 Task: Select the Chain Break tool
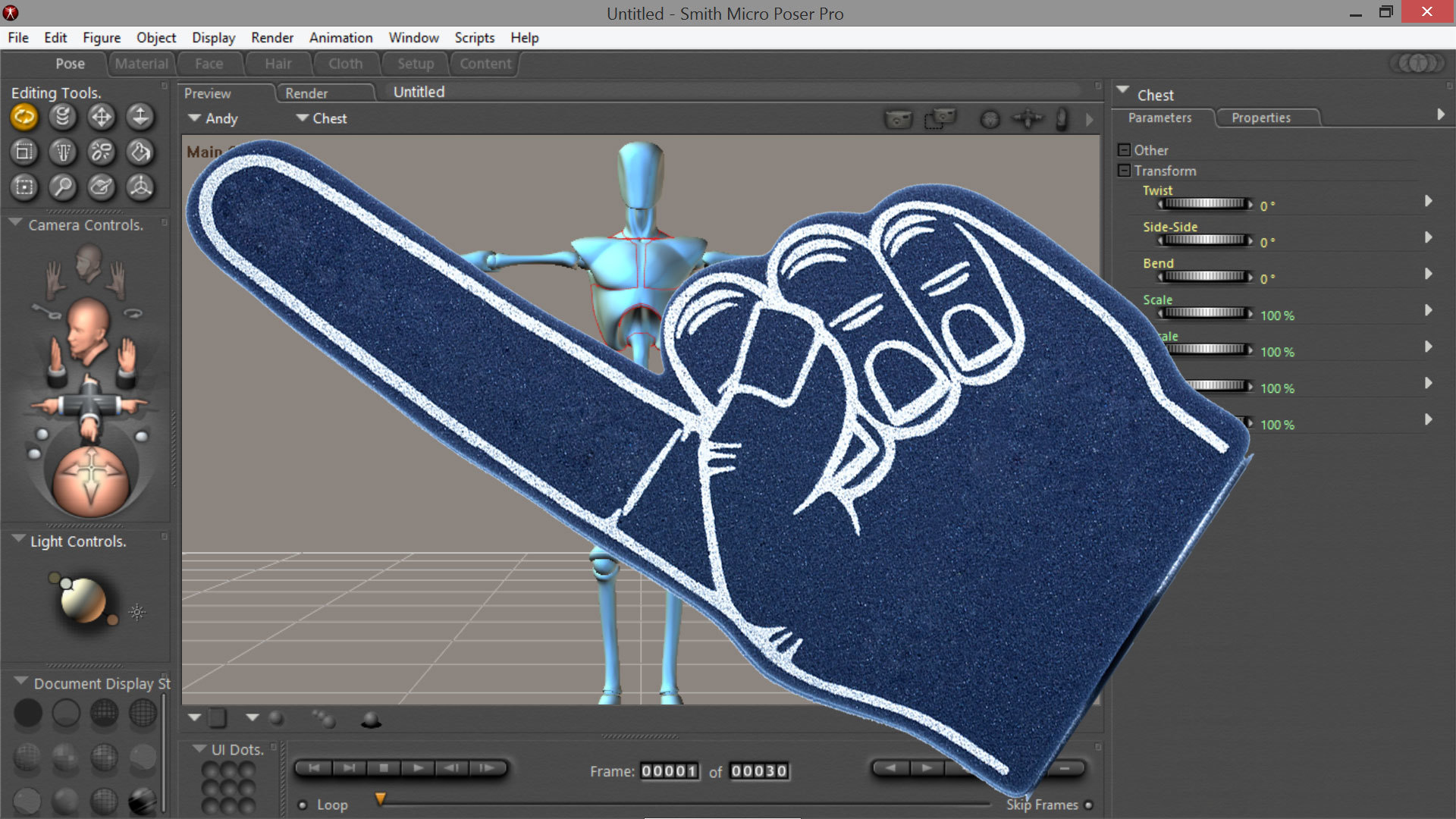point(102,152)
